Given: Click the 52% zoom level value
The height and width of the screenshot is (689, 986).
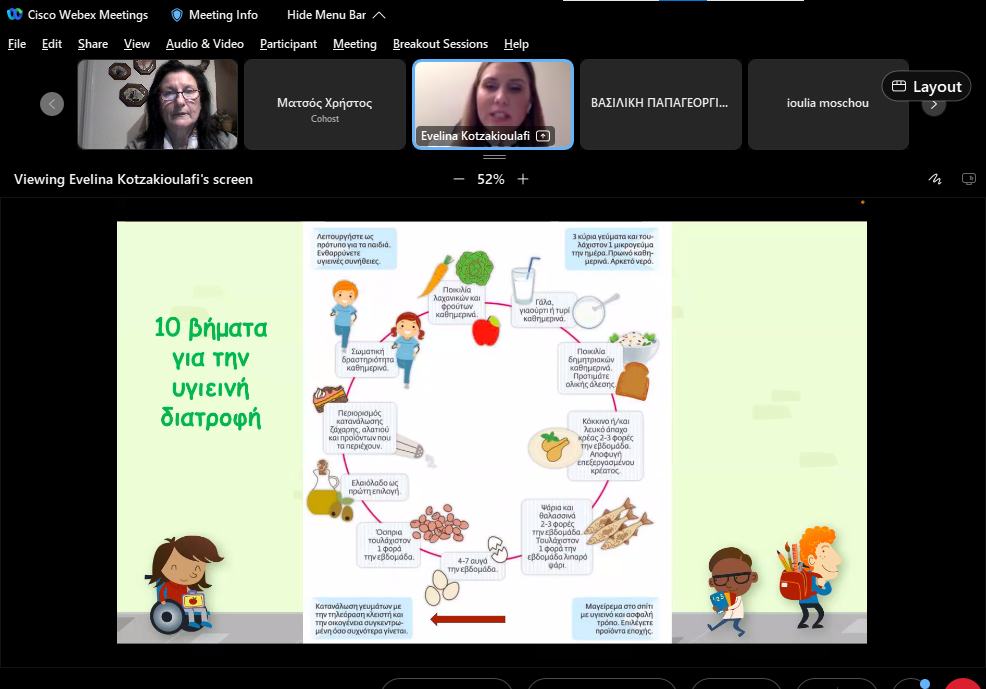Looking at the screenshot, I should [491, 179].
